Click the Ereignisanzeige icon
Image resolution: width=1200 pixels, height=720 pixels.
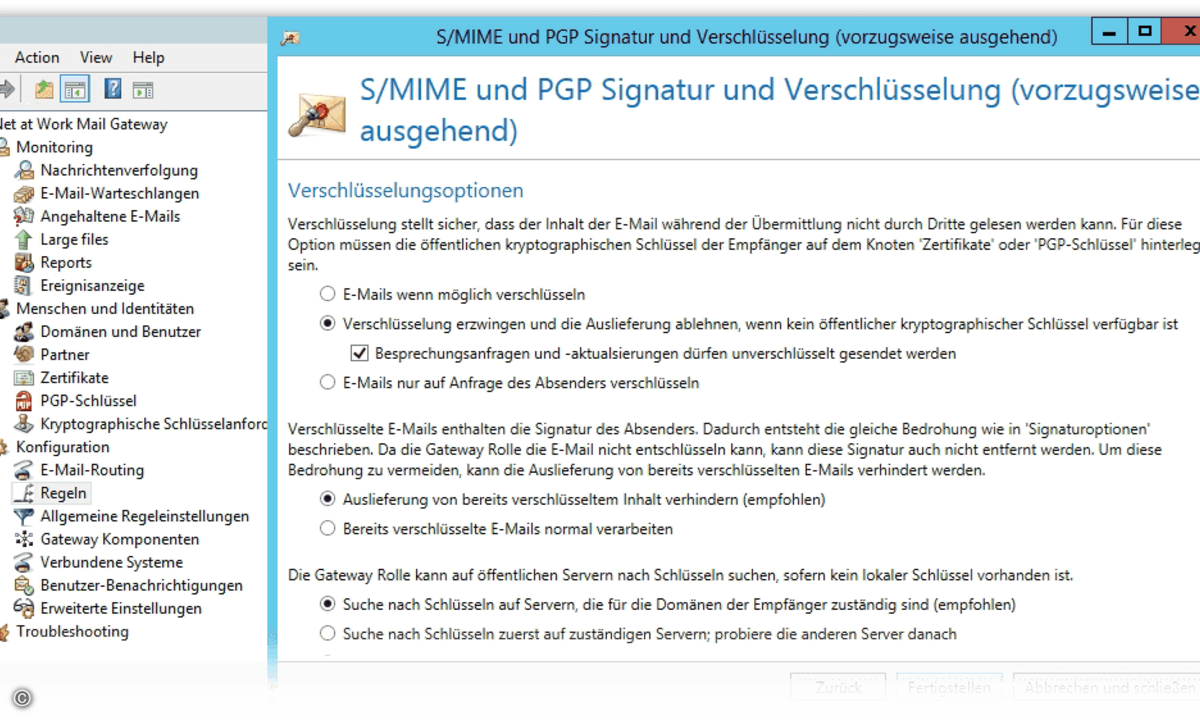(24, 285)
